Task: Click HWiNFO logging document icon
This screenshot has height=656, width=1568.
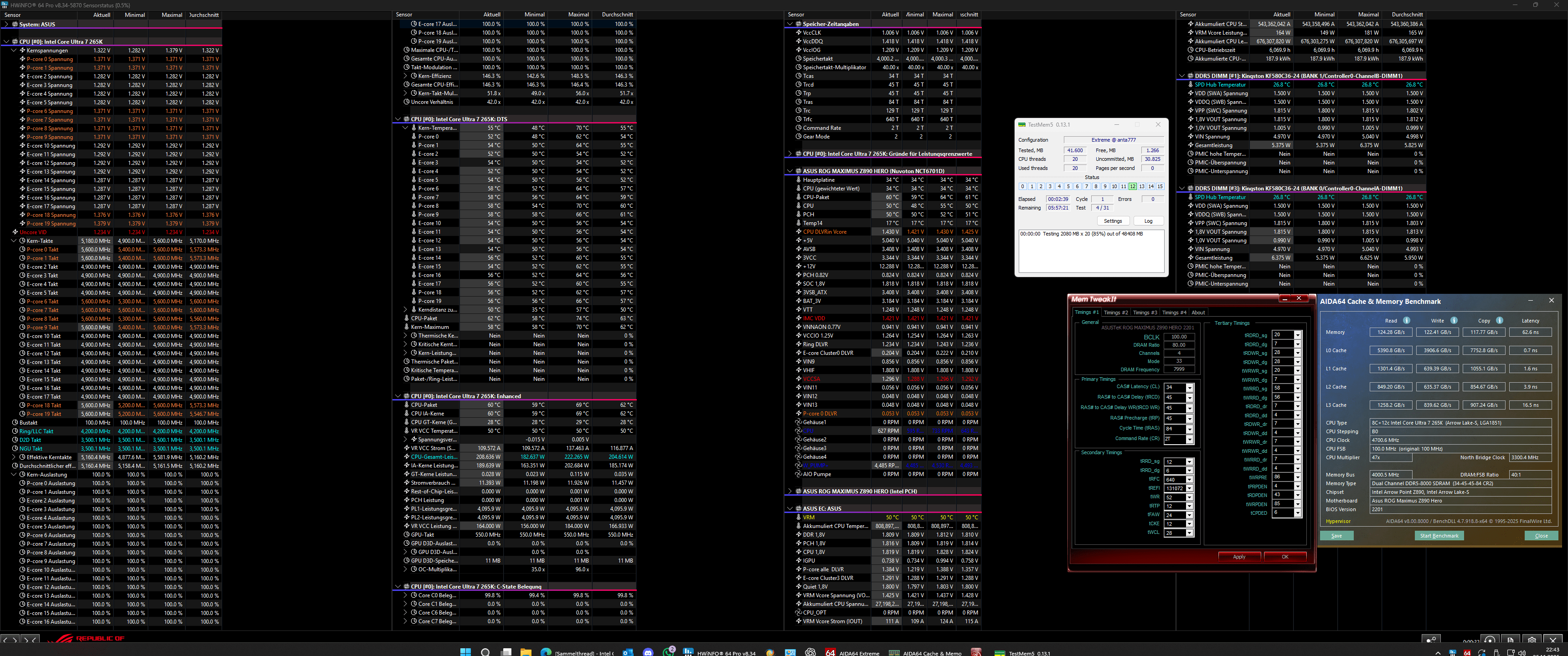Action: [x=1510, y=640]
